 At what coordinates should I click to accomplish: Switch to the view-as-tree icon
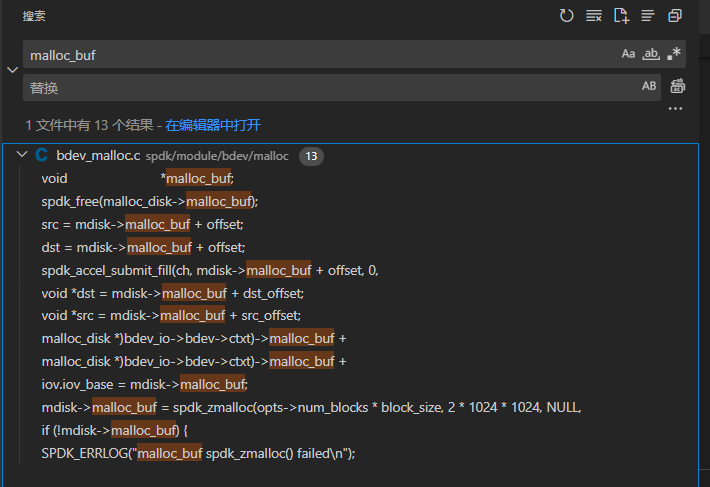tap(648, 16)
